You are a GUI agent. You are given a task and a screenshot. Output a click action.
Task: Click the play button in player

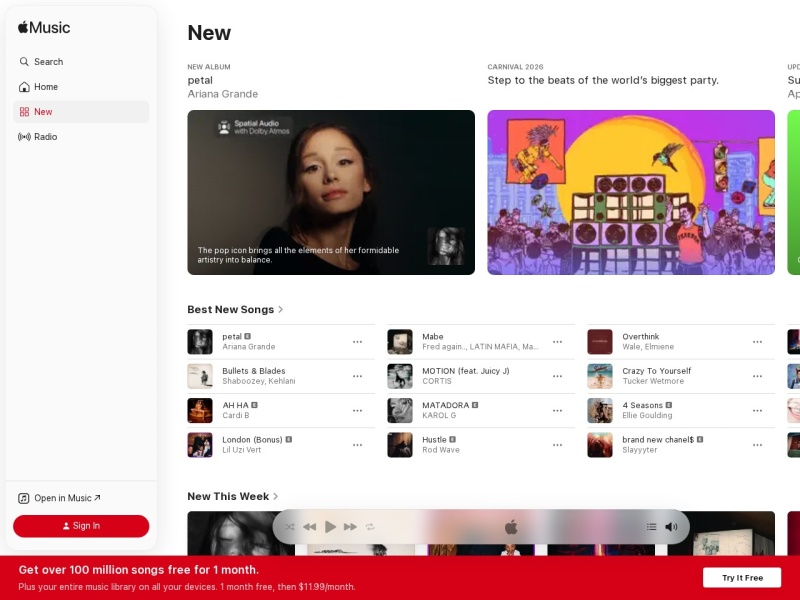(x=330, y=527)
